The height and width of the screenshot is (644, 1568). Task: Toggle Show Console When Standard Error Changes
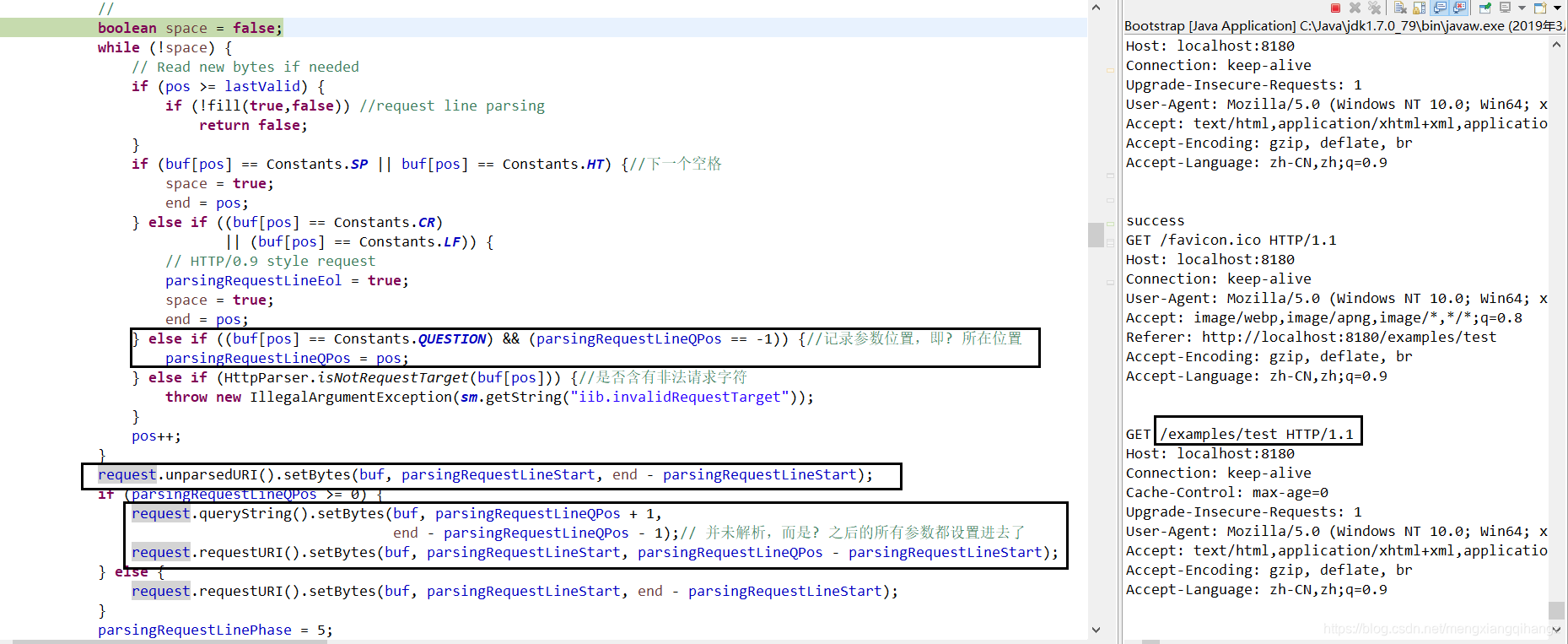click(1459, 8)
